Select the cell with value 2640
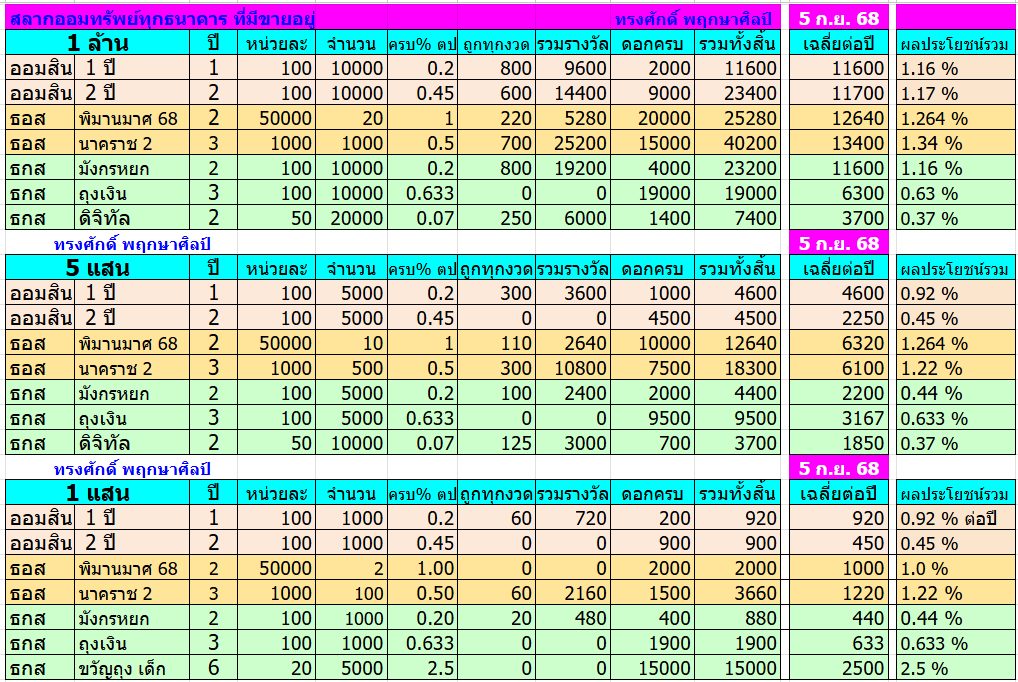This screenshot has height=682, width=1018. 573,343
